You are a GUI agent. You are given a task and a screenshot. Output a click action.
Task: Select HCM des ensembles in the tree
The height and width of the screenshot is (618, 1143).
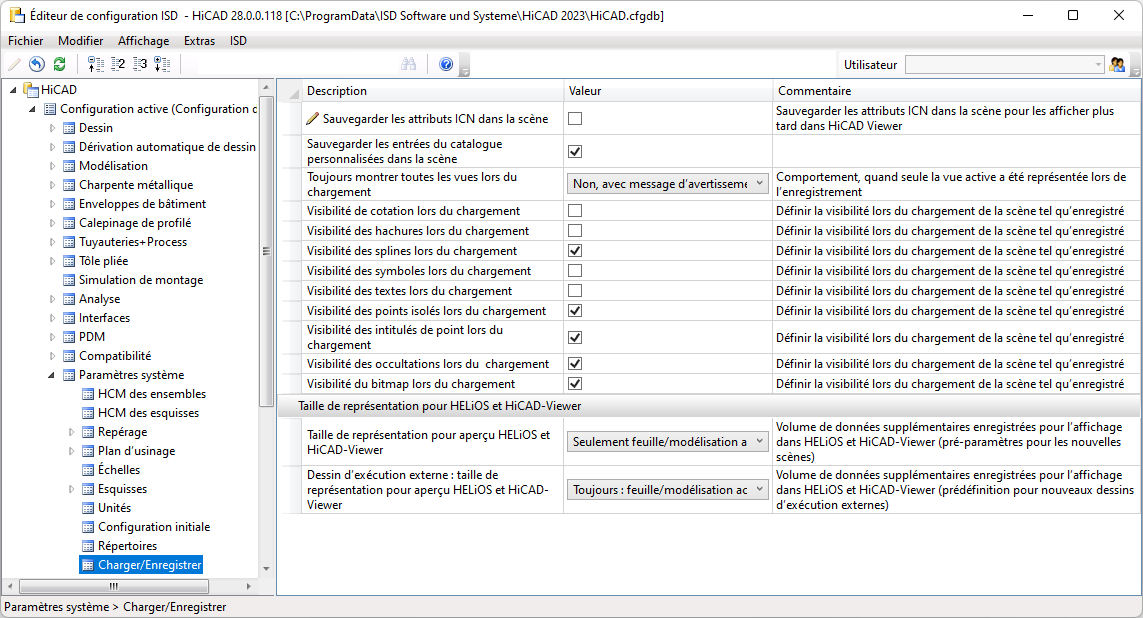point(152,394)
